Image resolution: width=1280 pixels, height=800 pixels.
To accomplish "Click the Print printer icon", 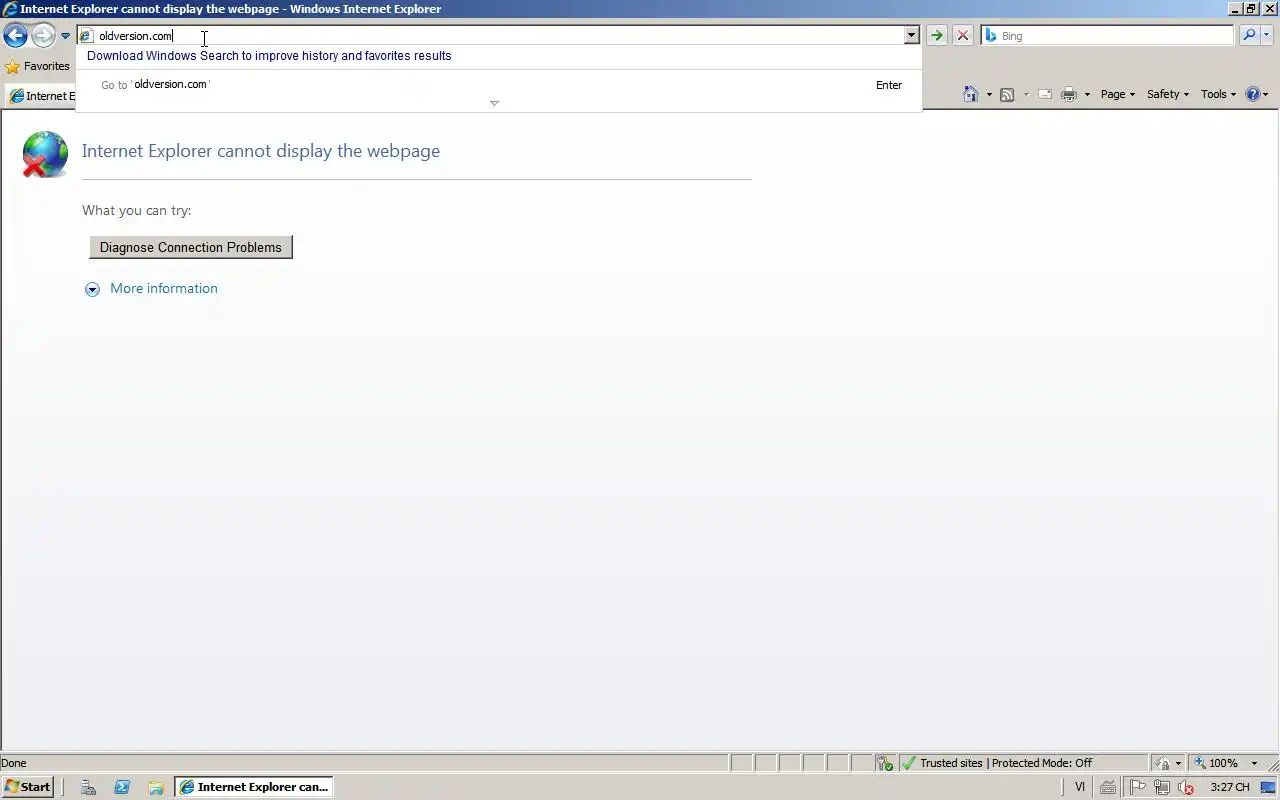I will click(x=1069, y=95).
